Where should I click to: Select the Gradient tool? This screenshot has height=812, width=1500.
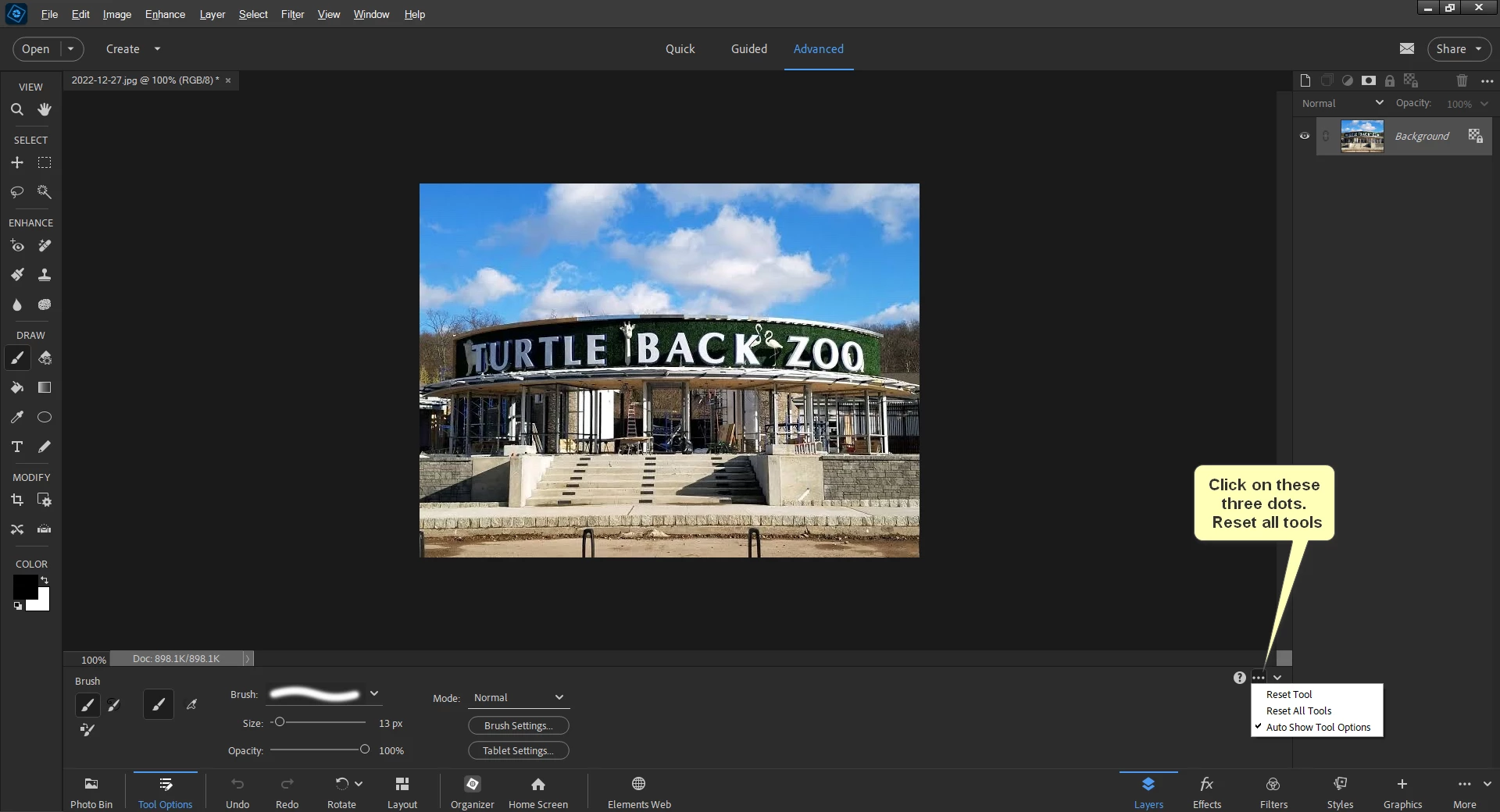tap(45, 387)
